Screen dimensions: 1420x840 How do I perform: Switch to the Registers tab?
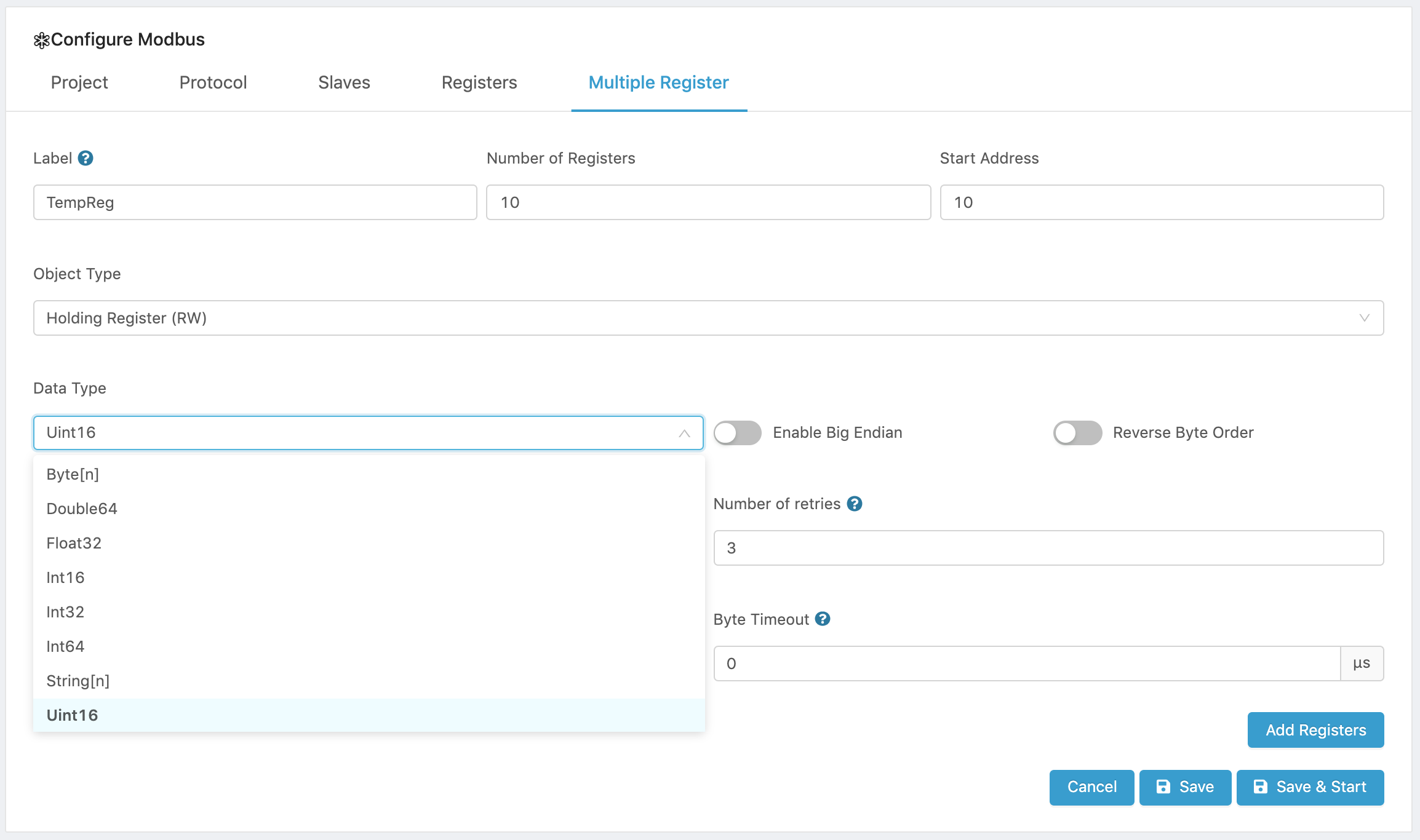479,82
